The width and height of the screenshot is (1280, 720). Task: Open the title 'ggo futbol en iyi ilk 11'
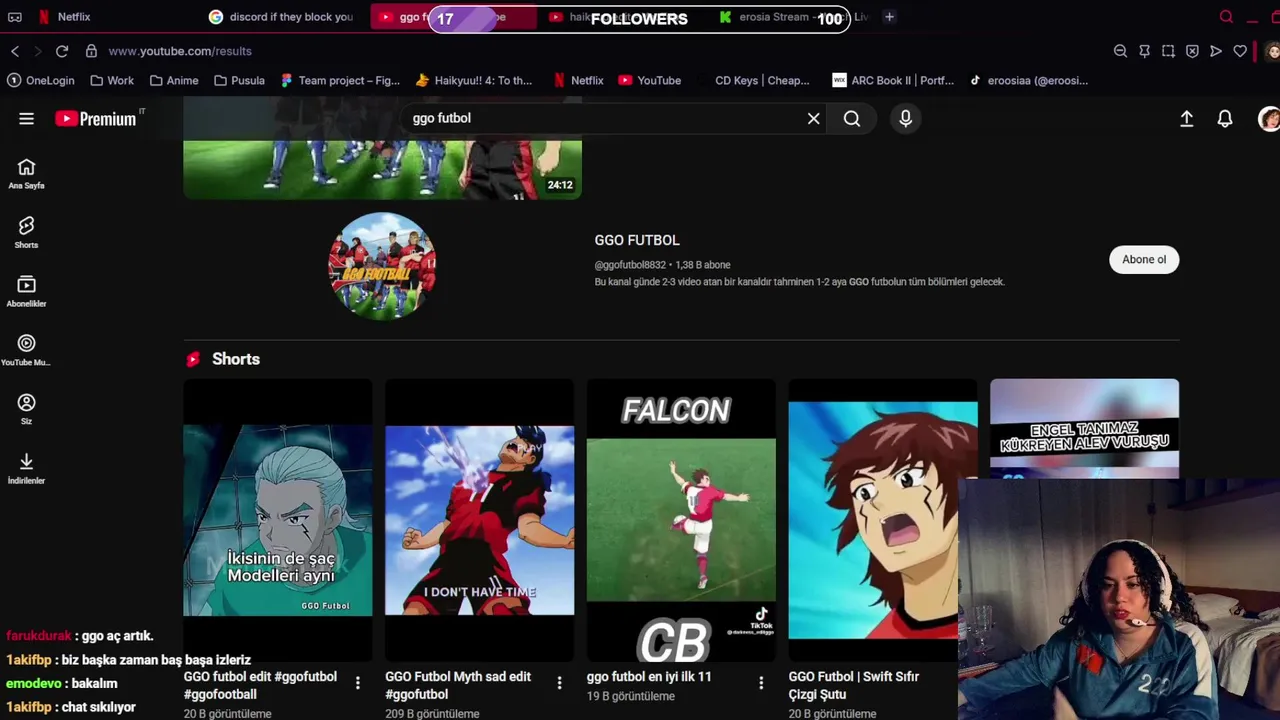coord(649,677)
